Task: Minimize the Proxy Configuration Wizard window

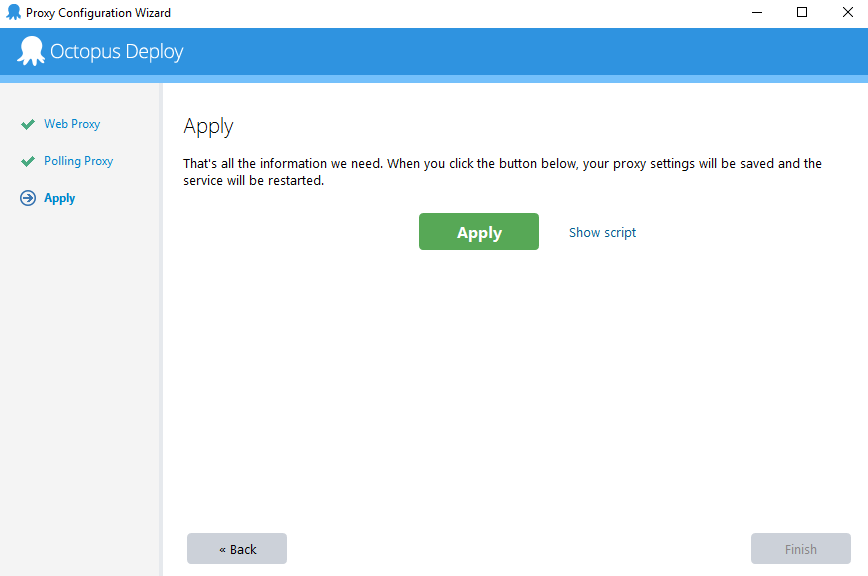Action: point(757,12)
